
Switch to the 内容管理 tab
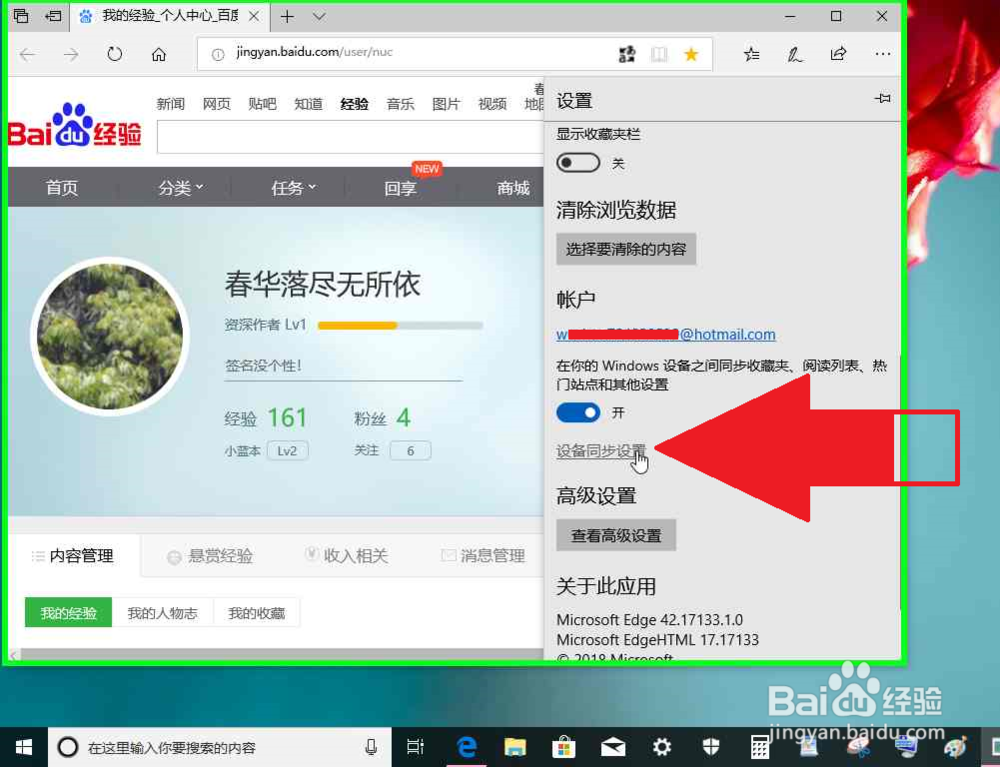[x=75, y=556]
